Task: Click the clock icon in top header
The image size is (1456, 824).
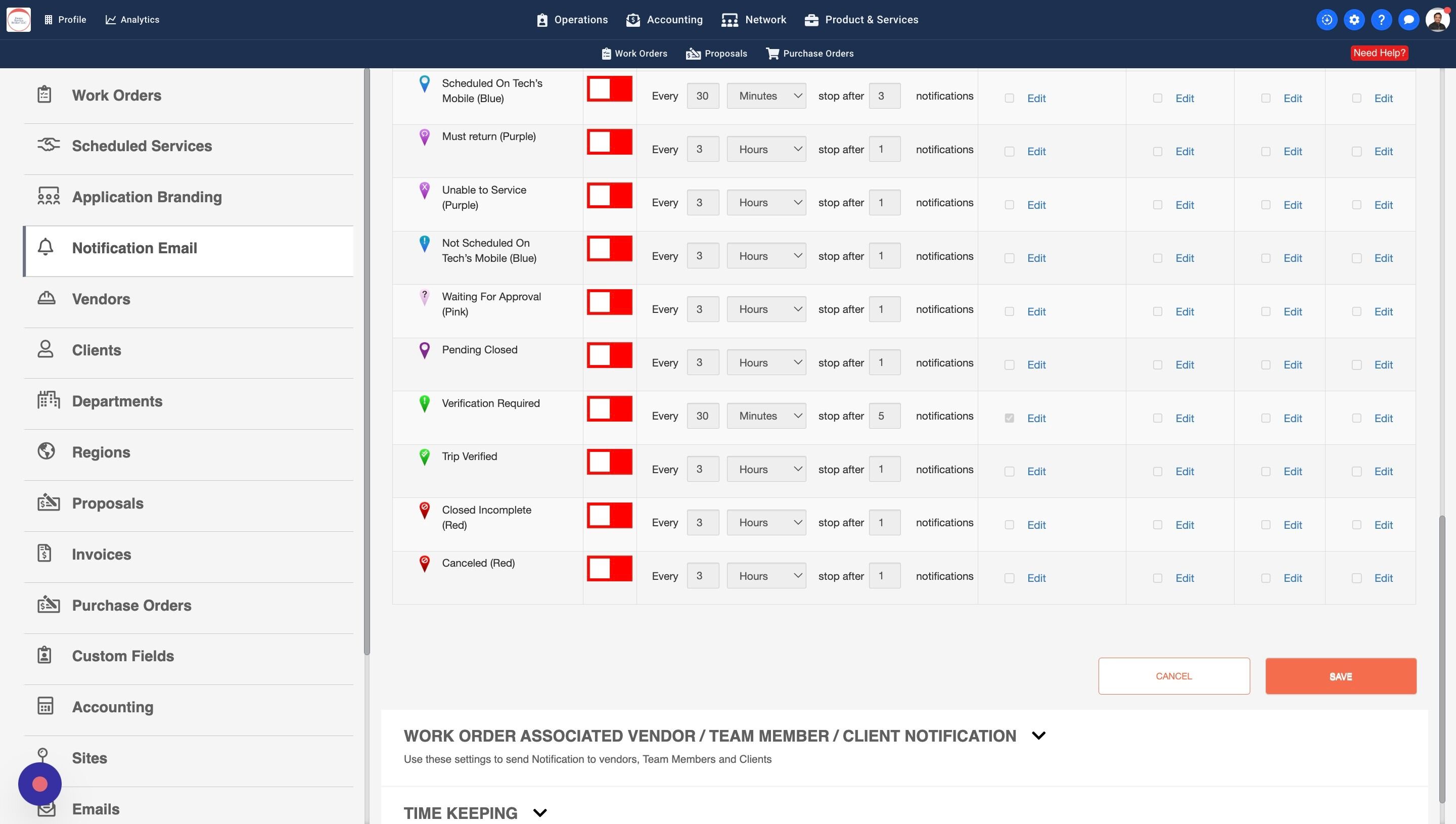Action: click(x=1327, y=20)
